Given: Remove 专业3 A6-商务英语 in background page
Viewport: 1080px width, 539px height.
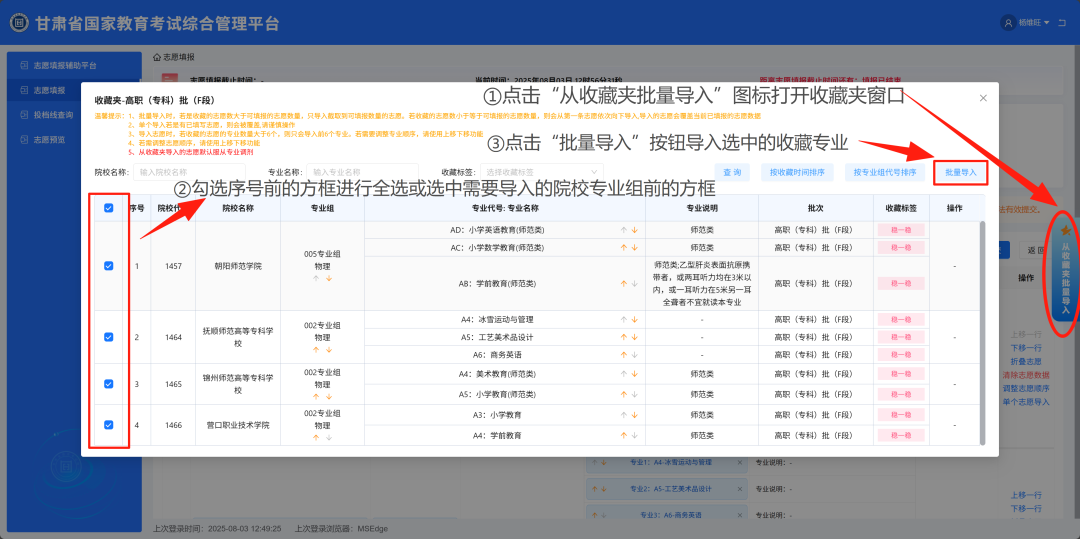Looking at the screenshot, I should tap(740, 515).
